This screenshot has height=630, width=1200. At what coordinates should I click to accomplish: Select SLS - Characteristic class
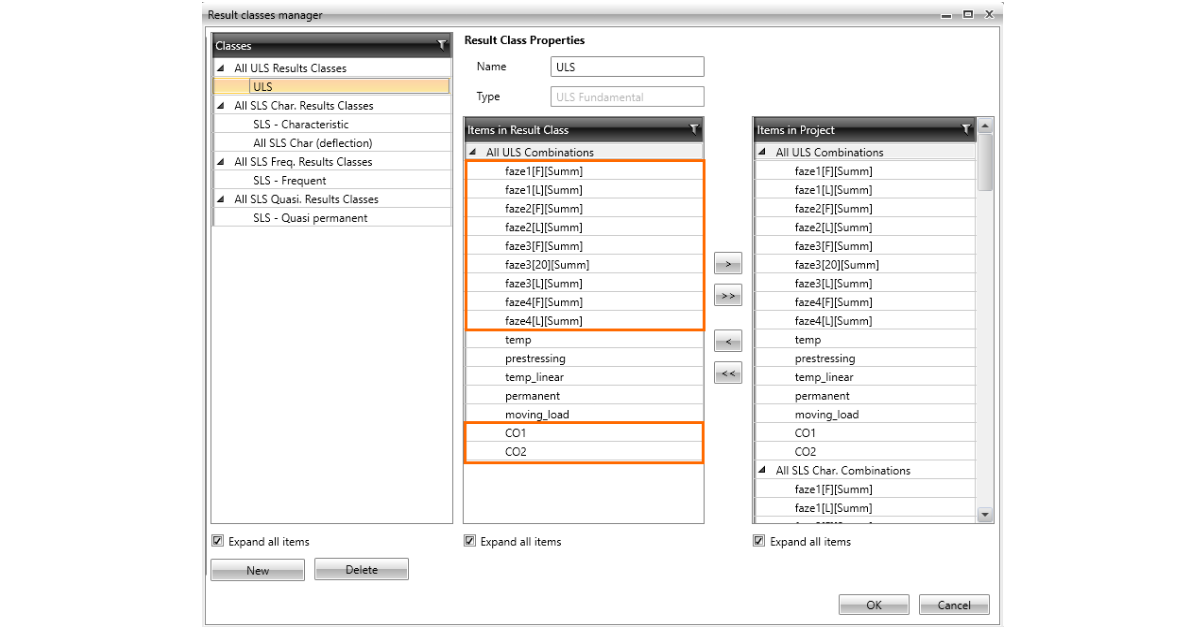pyautogui.click(x=301, y=124)
